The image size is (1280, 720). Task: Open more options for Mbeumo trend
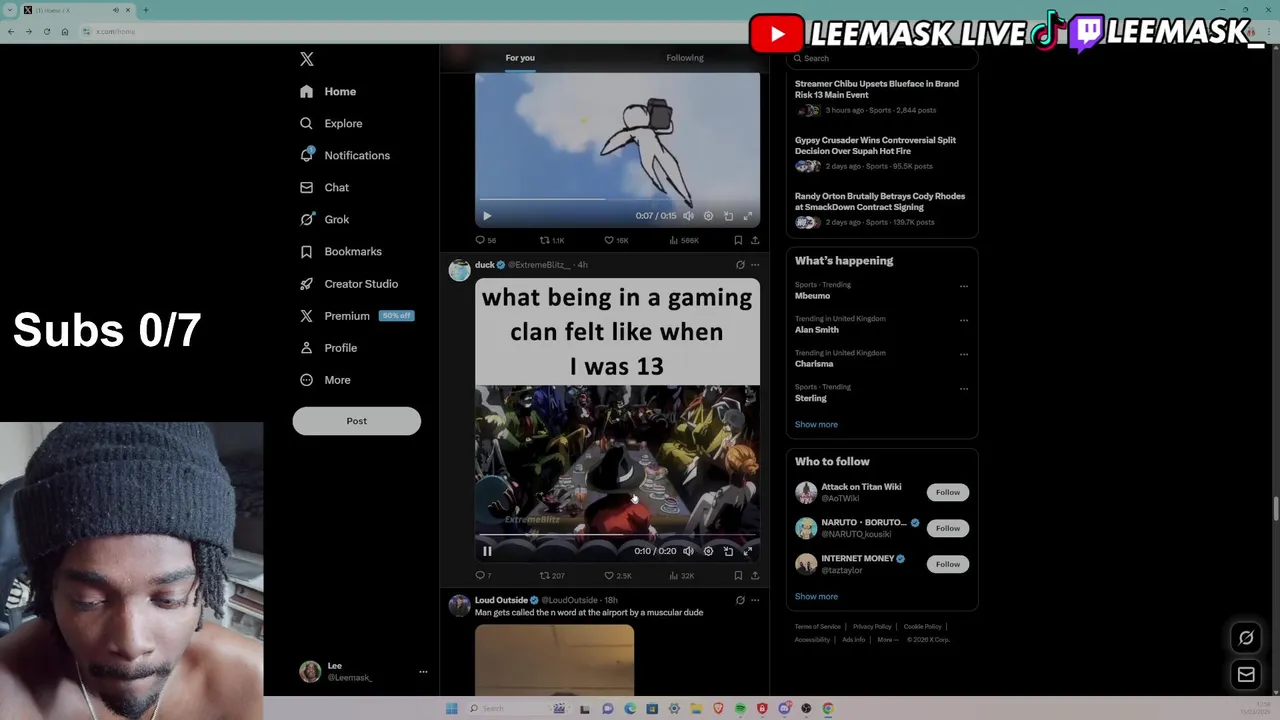pos(964,286)
